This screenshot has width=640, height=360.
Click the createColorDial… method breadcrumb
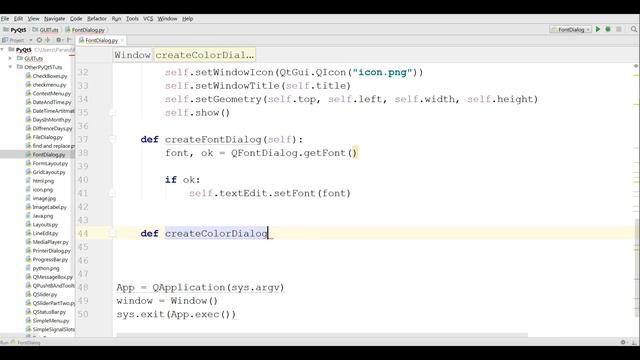(x=204, y=55)
